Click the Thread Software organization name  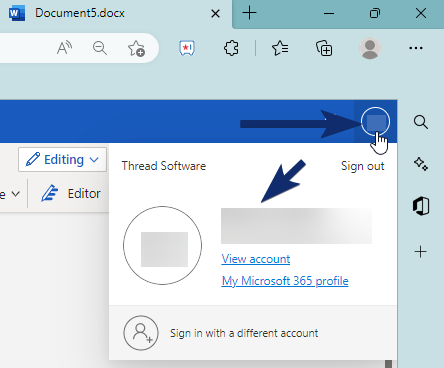pos(164,166)
